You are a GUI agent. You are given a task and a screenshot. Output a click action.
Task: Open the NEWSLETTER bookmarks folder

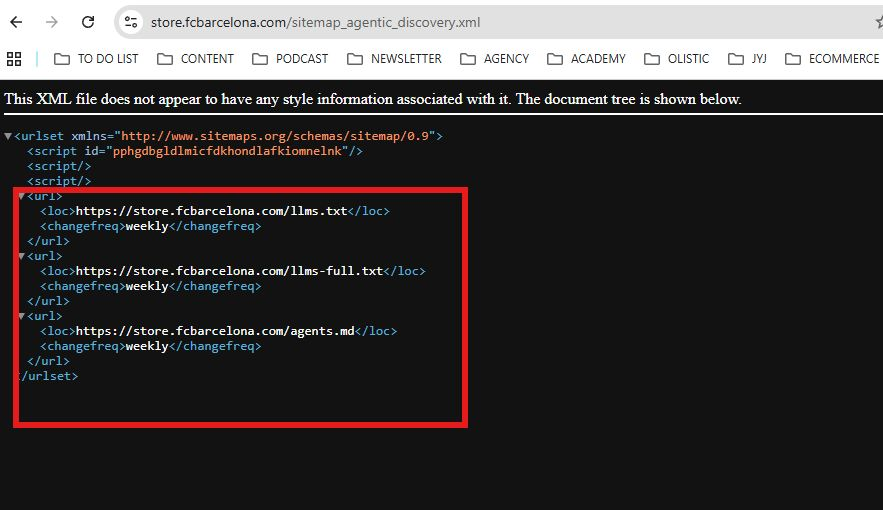tap(394, 59)
